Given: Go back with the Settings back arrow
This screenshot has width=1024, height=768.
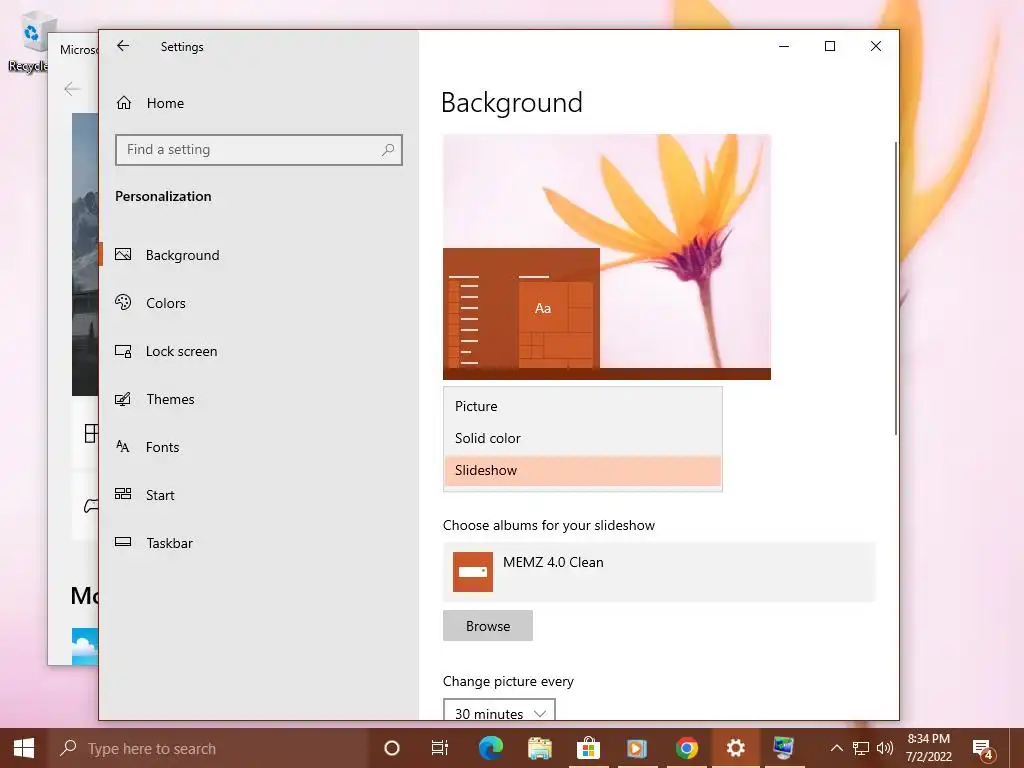Looking at the screenshot, I should pyautogui.click(x=123, y=46).
